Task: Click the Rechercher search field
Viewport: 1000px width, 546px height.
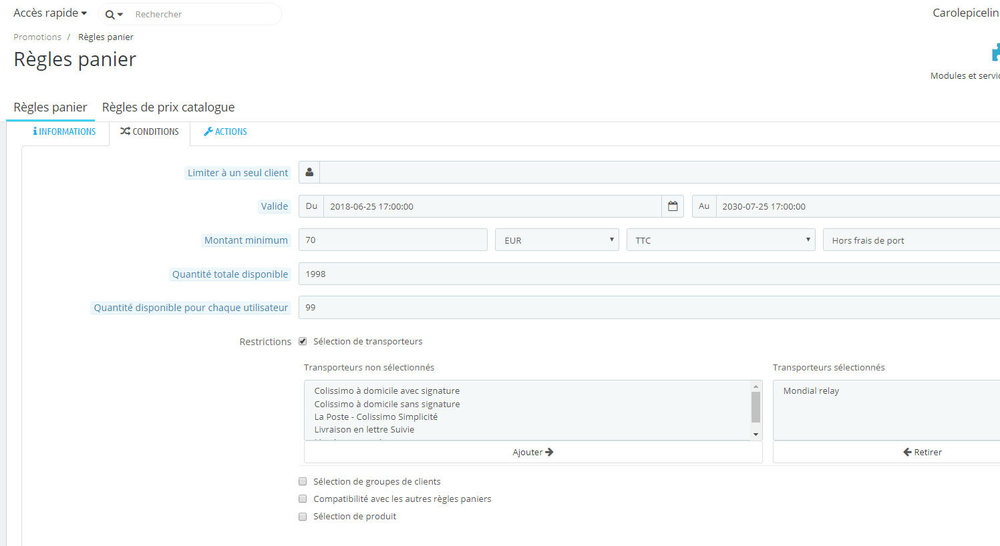Action: [204, 14]
